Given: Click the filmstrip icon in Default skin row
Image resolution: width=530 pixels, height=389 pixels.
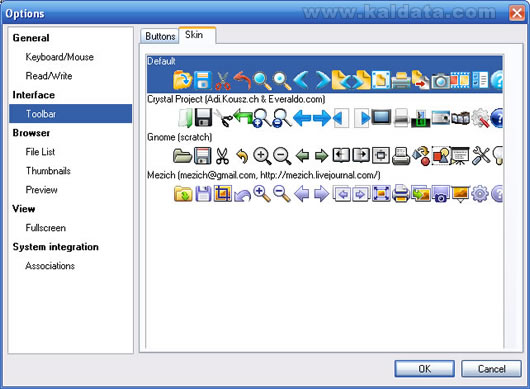Looking at the screenshot, I should 460,80.
